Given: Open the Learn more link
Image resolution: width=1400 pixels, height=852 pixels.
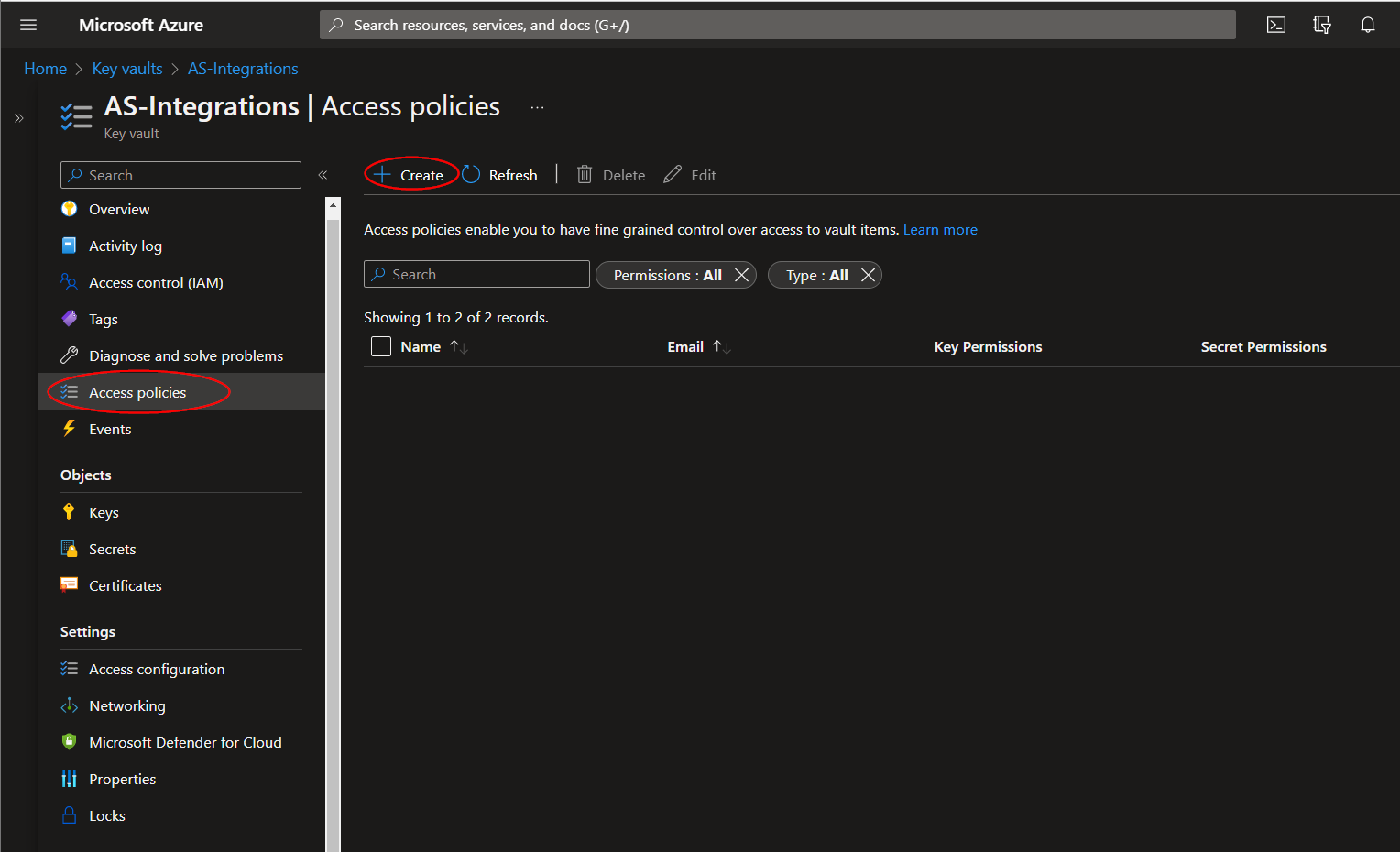Looking at the screenshot, I should (x=940, y=230).
